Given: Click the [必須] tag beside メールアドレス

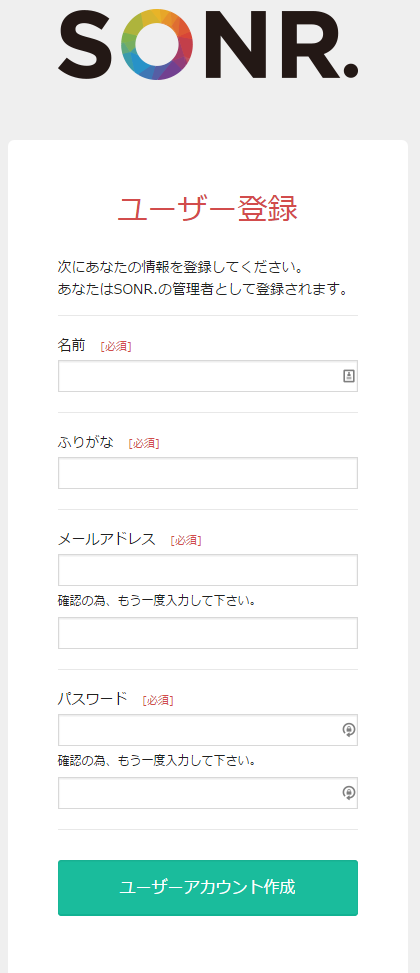Looking at the screenshot, I should point(186,540).
